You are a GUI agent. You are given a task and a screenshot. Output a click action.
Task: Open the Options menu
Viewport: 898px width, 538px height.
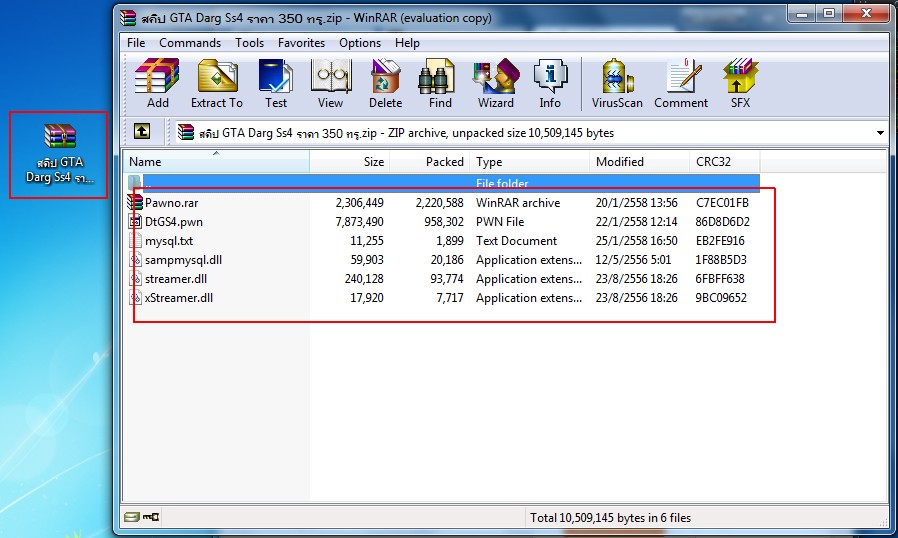tap(360, 43)
